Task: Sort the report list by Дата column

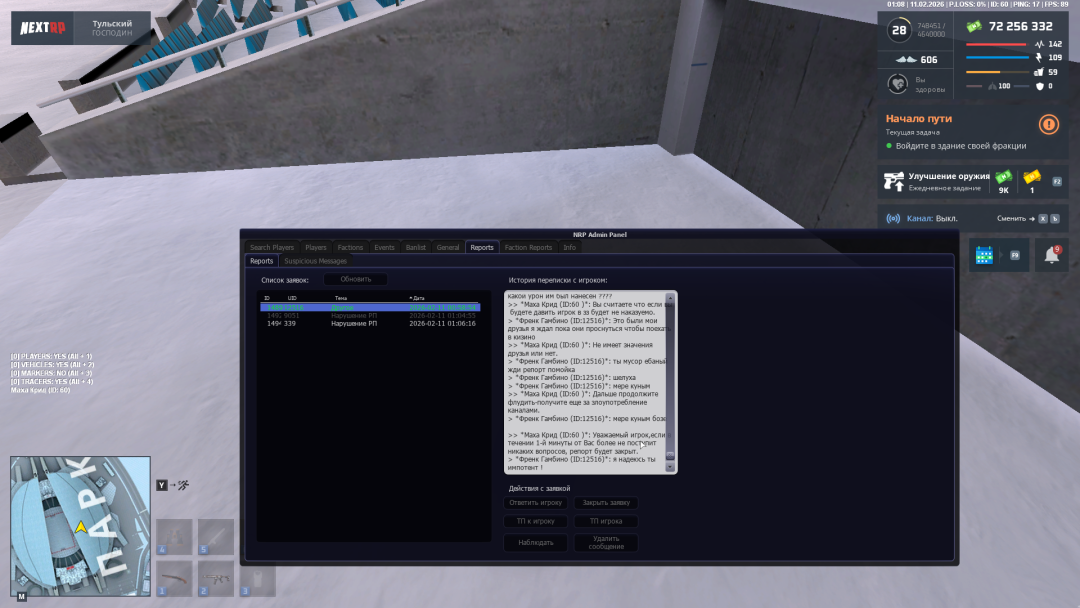Action: 419,298
